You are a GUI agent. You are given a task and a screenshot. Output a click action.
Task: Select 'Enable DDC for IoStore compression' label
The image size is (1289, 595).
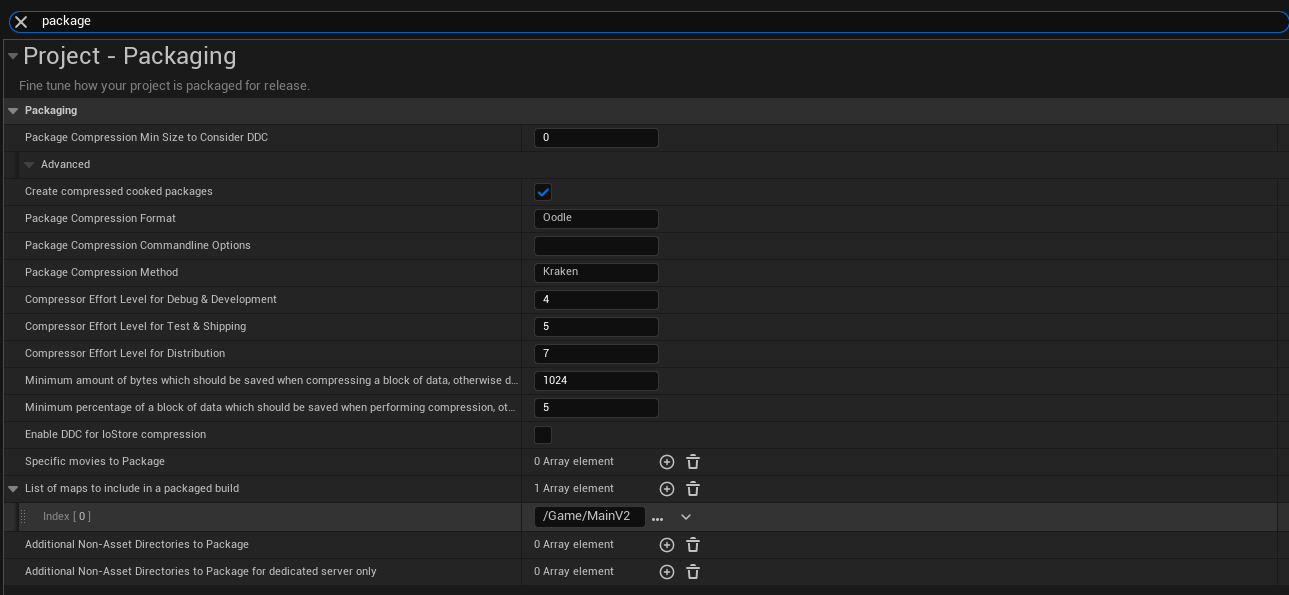pos(115,435)
